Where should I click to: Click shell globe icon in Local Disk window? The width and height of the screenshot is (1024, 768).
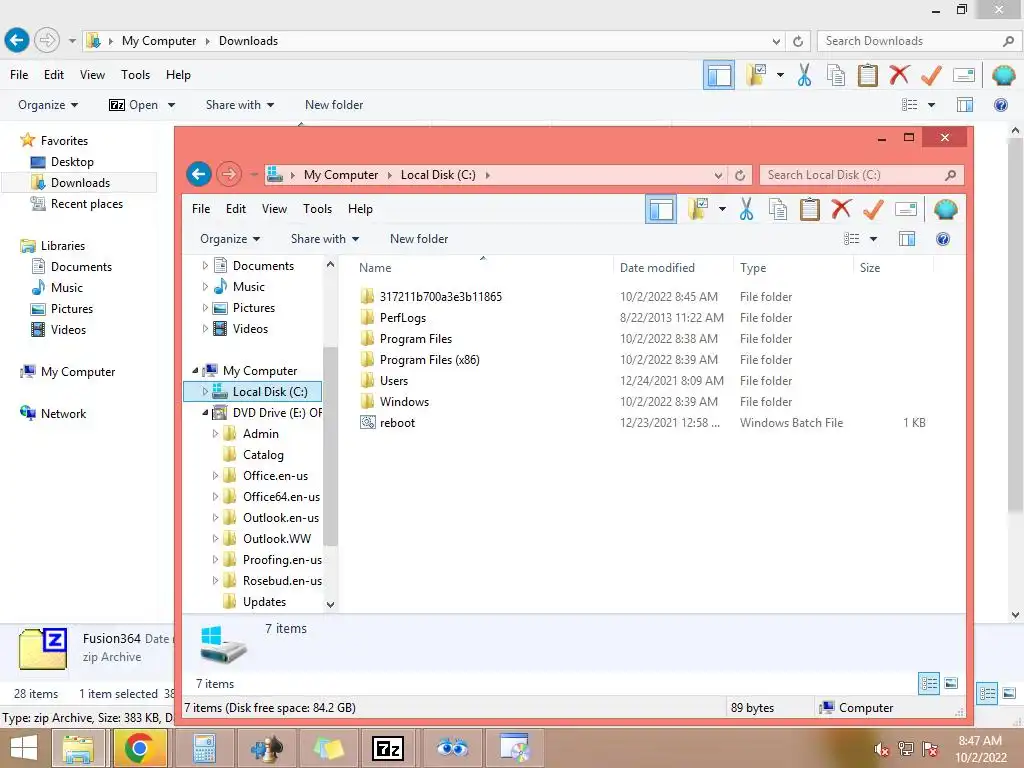tap(945, 210)
